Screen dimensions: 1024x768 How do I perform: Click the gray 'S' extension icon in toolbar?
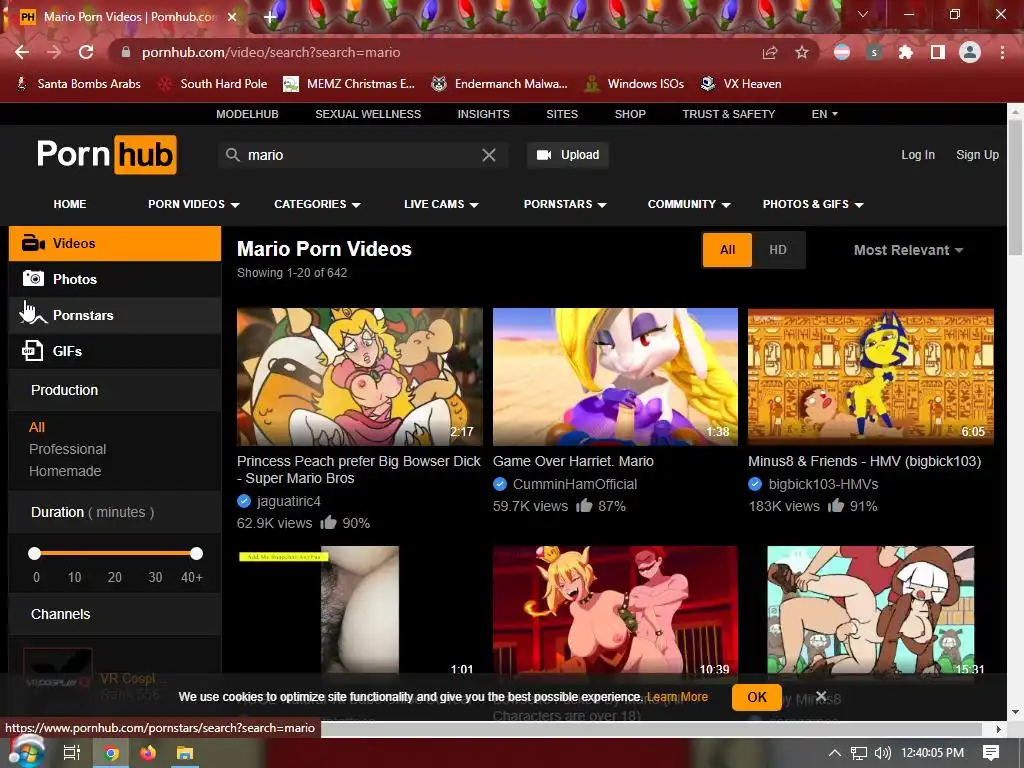[x=874, y=52]
